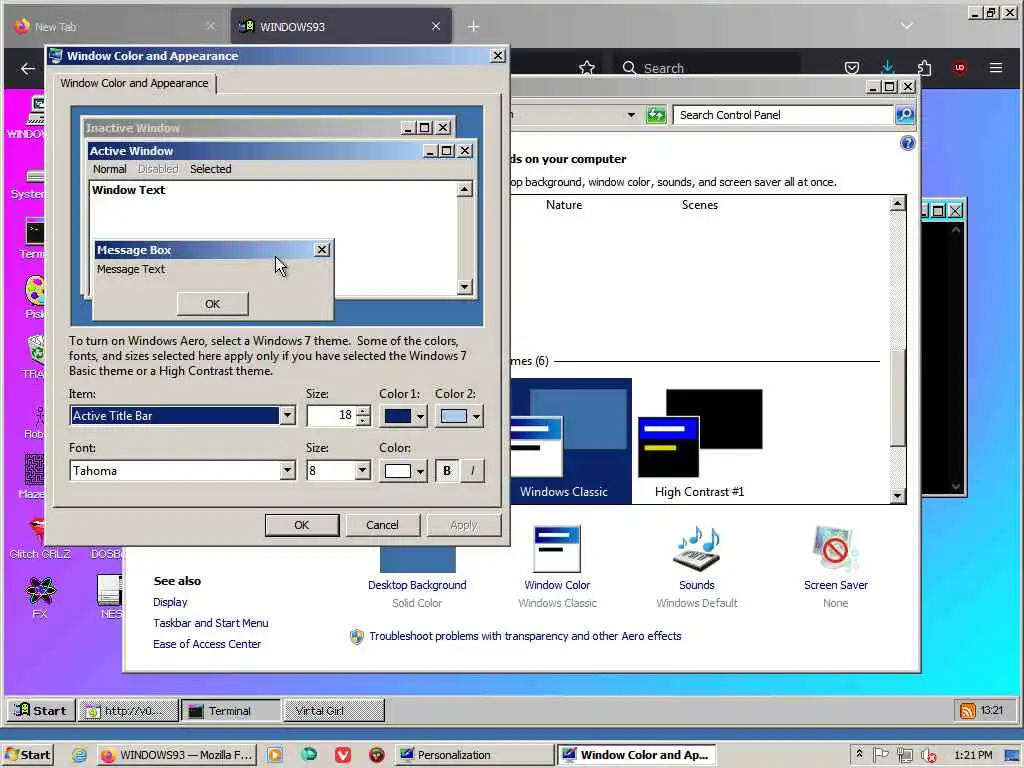Open the Firefox list all tabs chevron

(906, 26)
